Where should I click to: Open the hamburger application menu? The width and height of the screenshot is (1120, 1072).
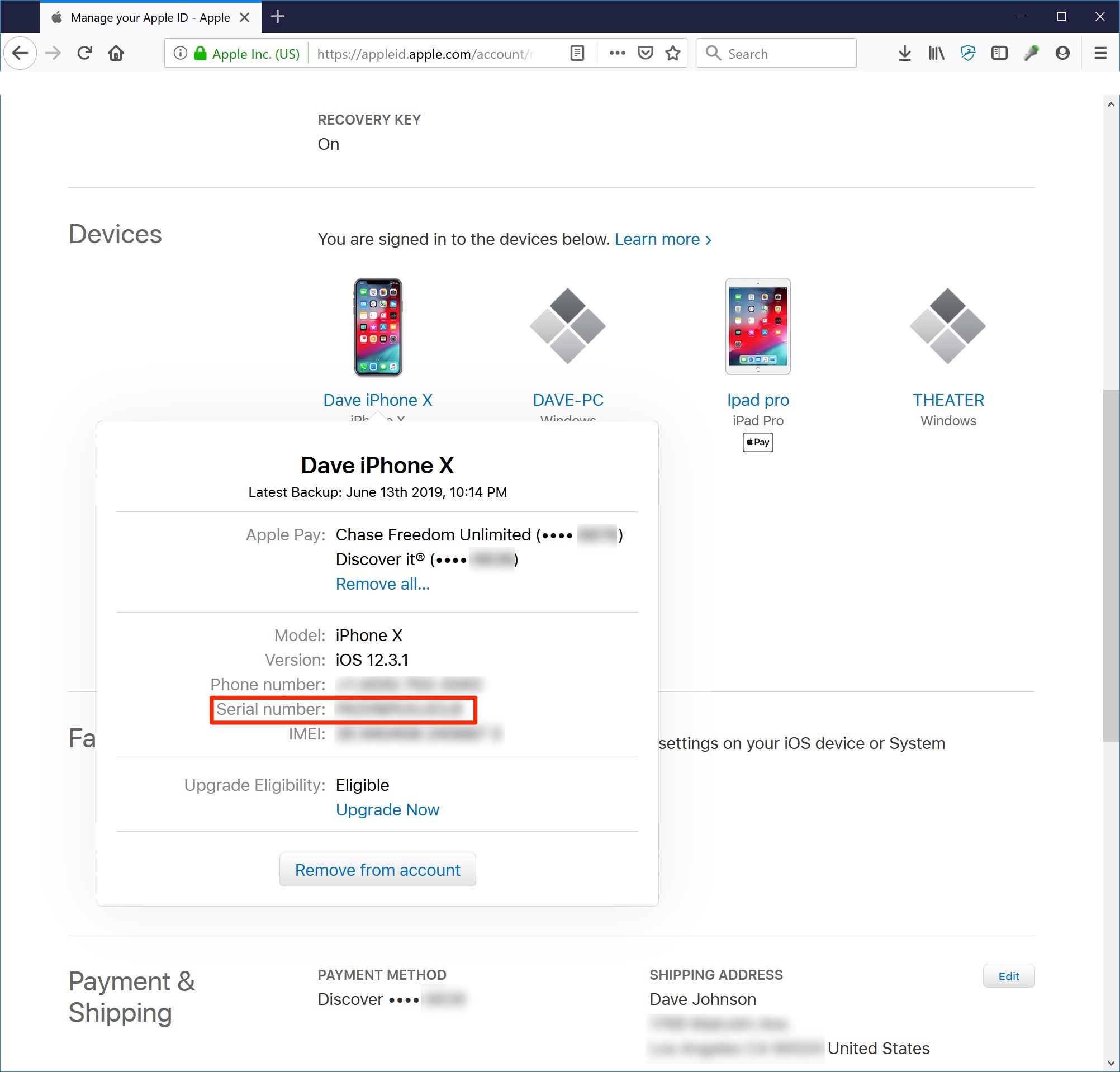(1100, 53)
